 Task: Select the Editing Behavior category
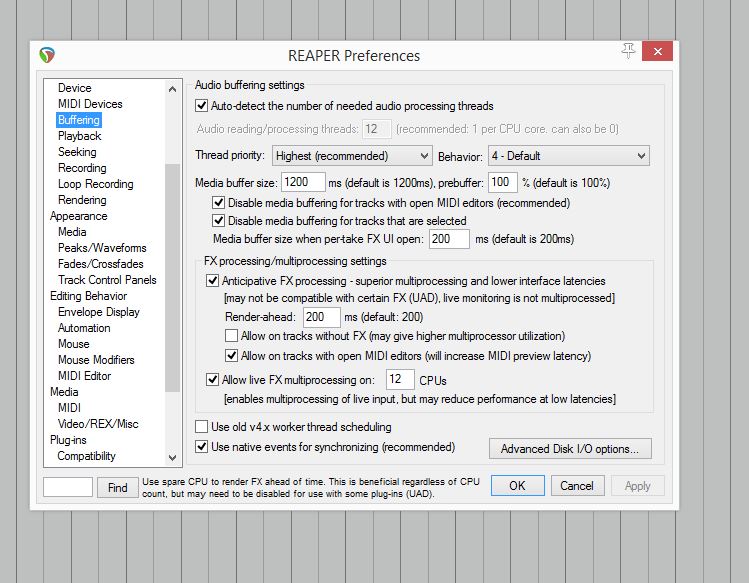click(88, 296)
